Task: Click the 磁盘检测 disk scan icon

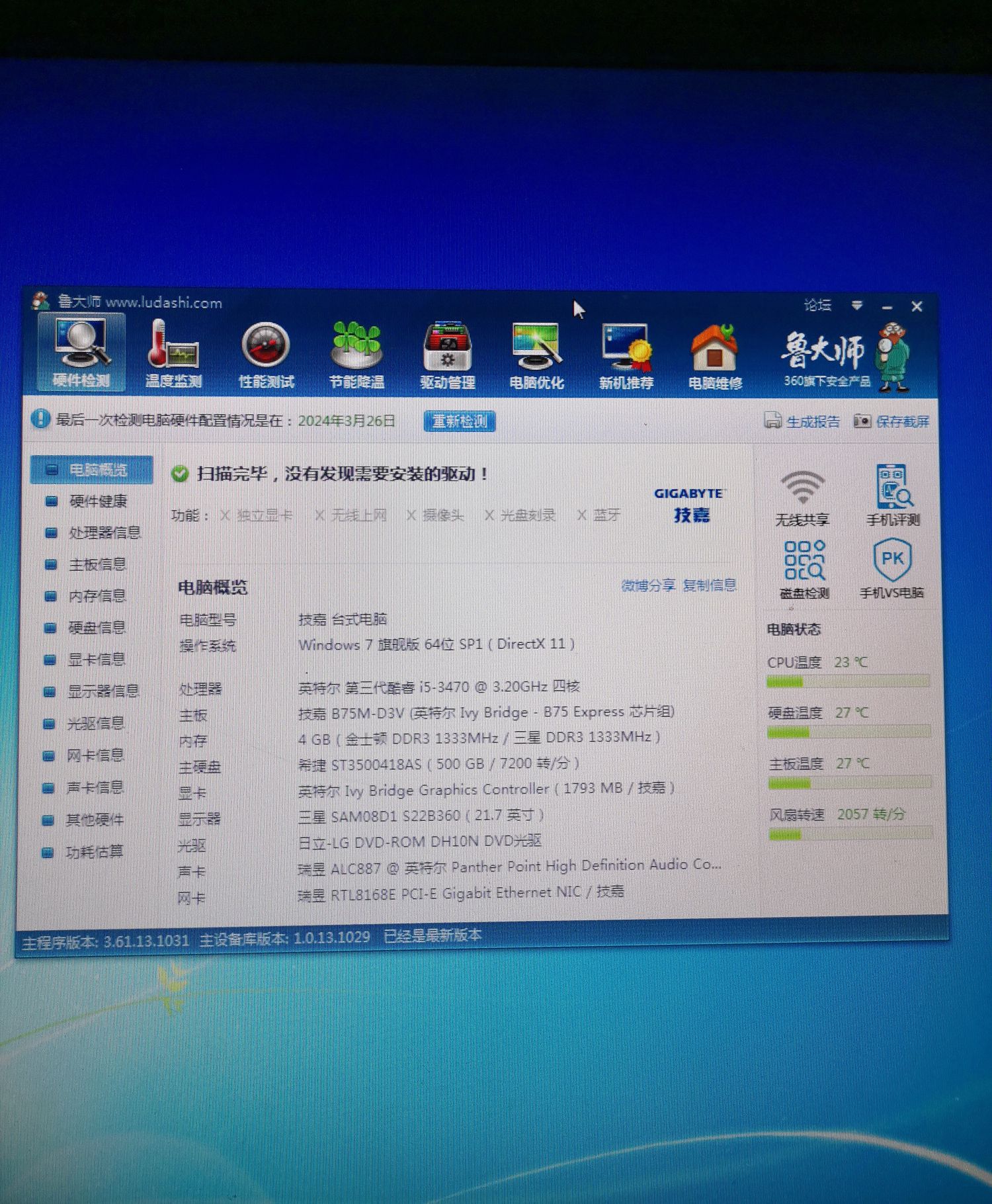Action: coord(804,570)
